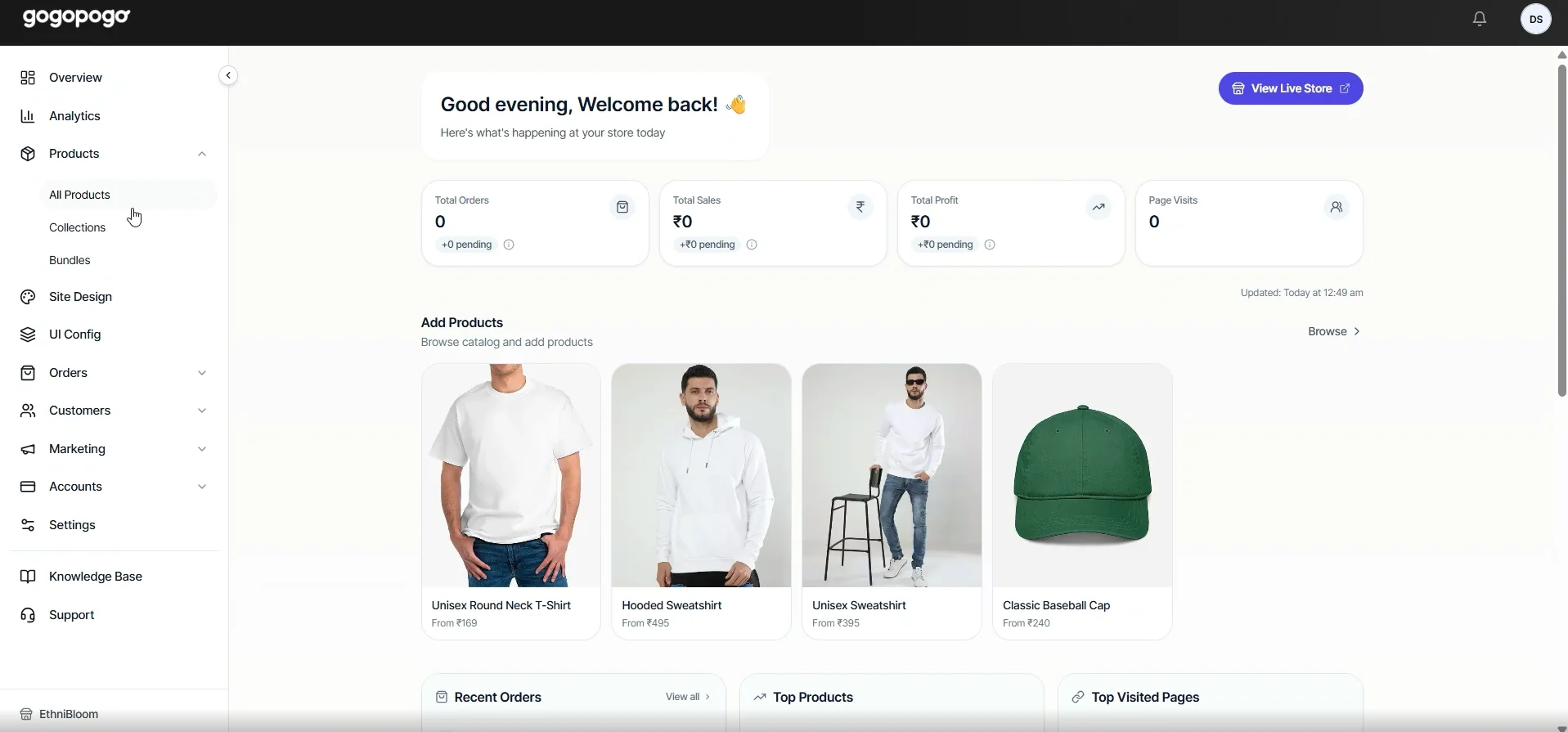
Task: Click the info icon beside Total Sales pending
Action: [752, 245]
